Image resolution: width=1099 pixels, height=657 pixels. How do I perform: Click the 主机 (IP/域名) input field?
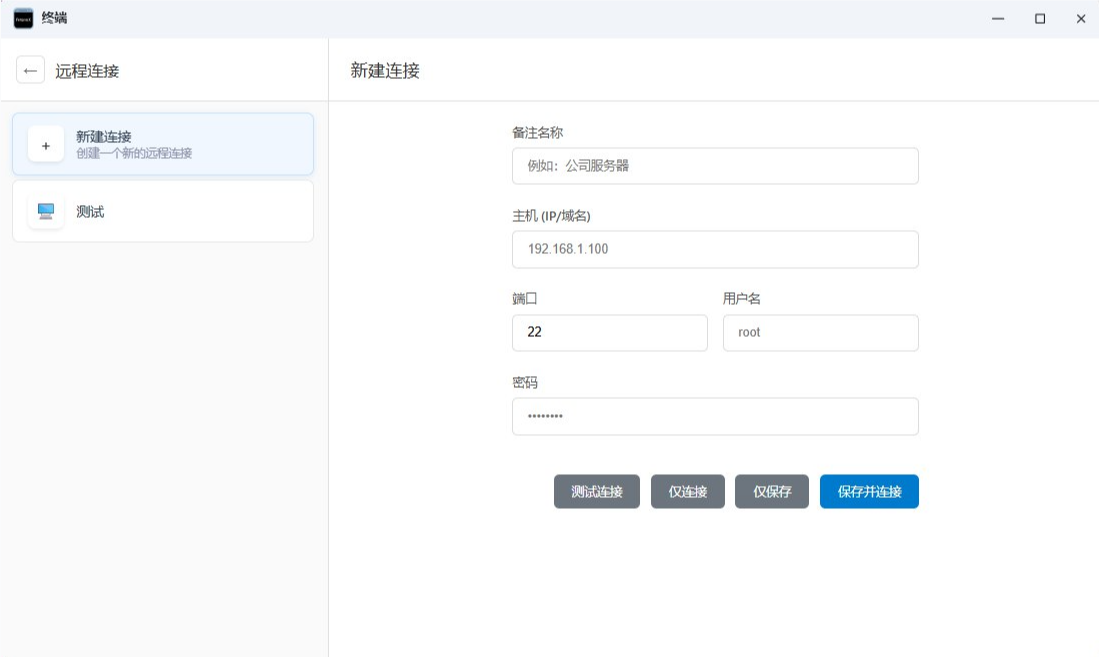(x=715, y=249)
